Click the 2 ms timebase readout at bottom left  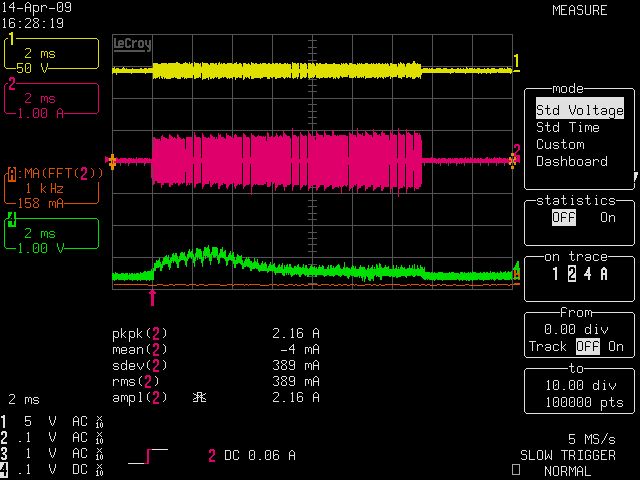pos(24,399)
